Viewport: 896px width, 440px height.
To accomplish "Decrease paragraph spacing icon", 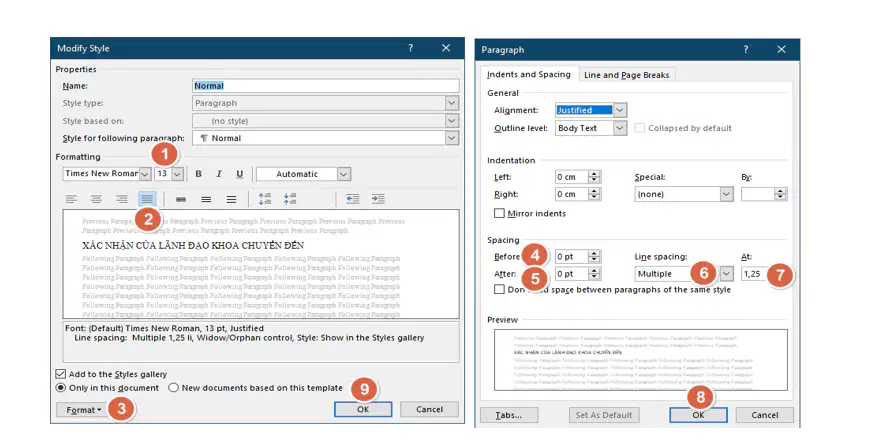I will [290, 199].
